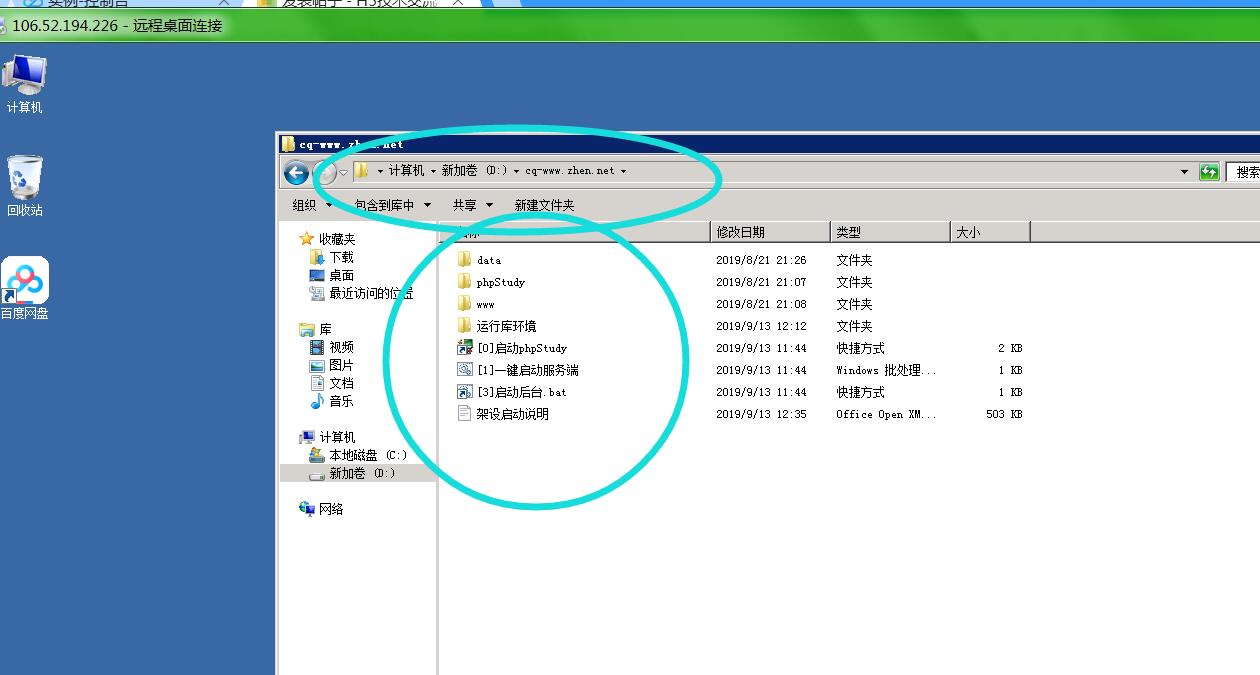Select the [1]一键启动服务端 batch file

(527, 370)
